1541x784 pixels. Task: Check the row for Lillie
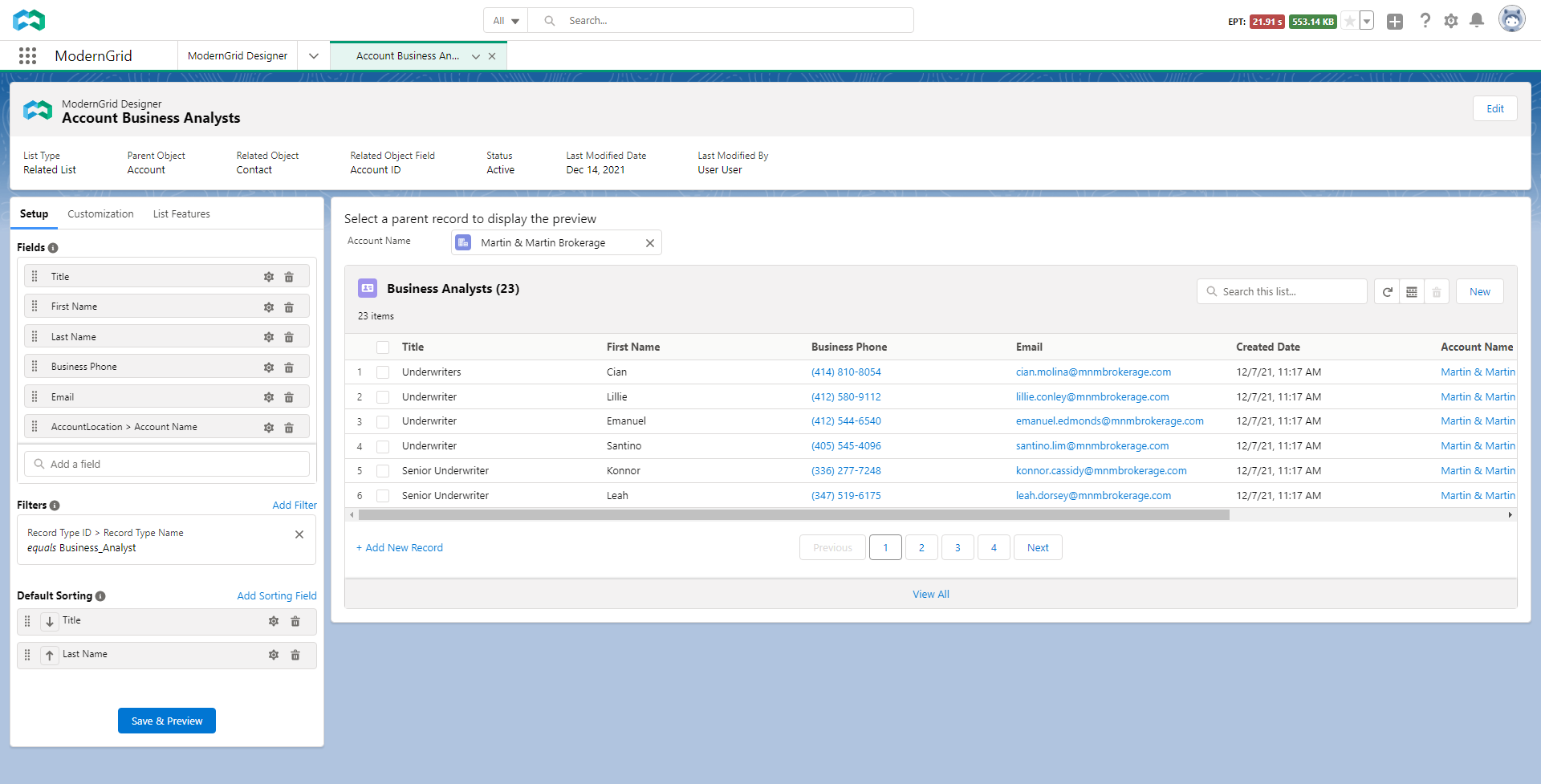point(383,397)
